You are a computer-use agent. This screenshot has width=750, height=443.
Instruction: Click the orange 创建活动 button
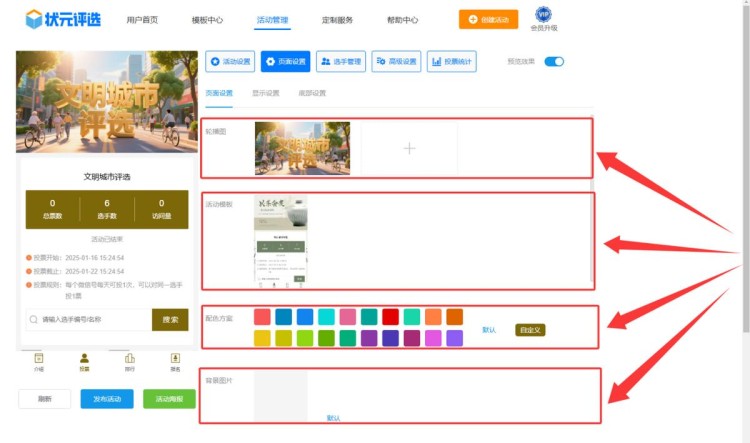[x=488, y=19]
